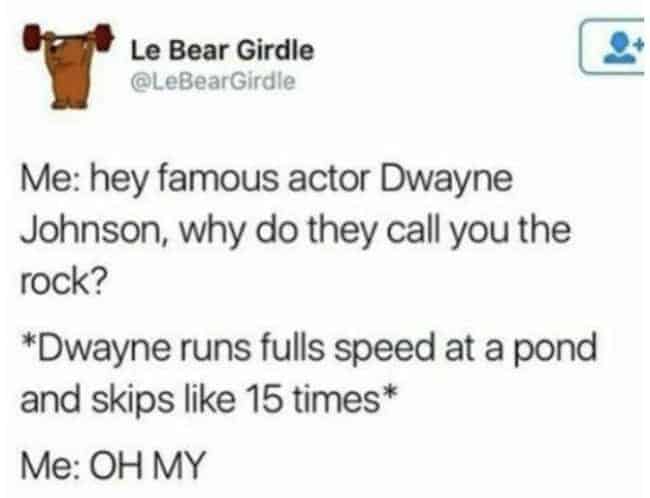Open the weightlifting bear profile avatar
Viewport: 650px width, 498px height.
(x=69, y=66)
